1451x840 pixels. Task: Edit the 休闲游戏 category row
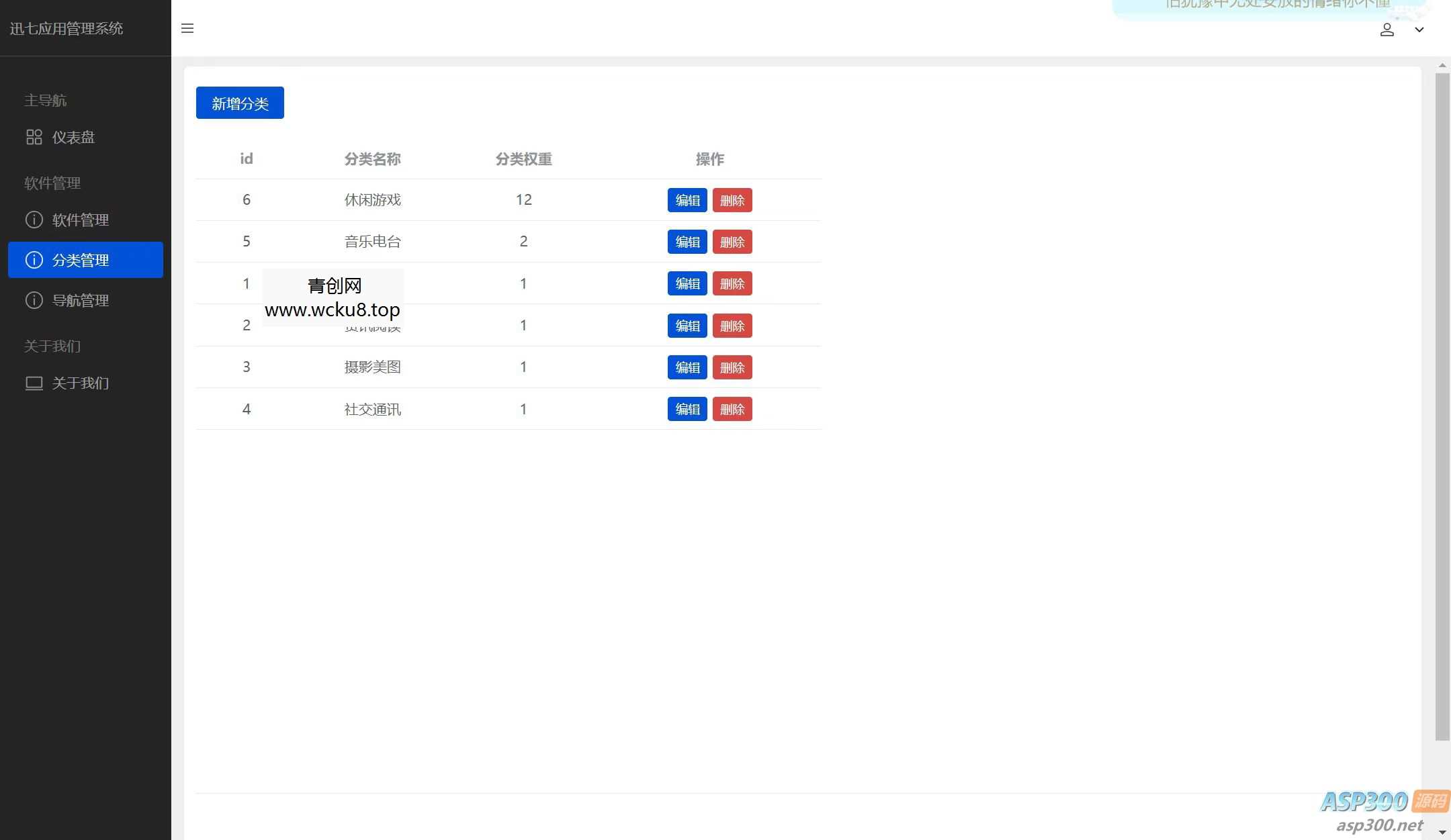687,200
